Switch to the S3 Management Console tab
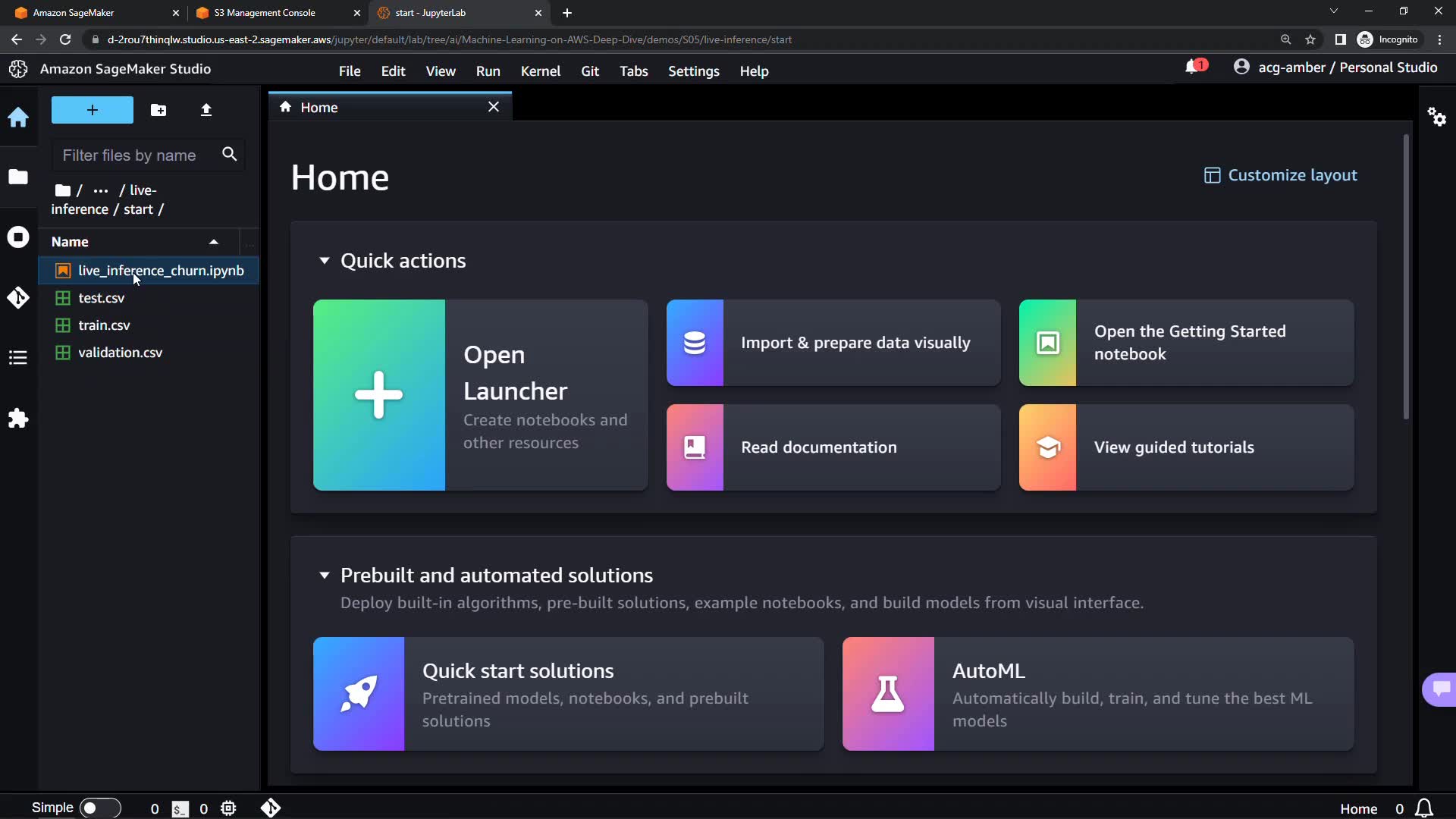Image resolution: width=1456 pixels, height=819 pixels. click(x=265, y=13)
